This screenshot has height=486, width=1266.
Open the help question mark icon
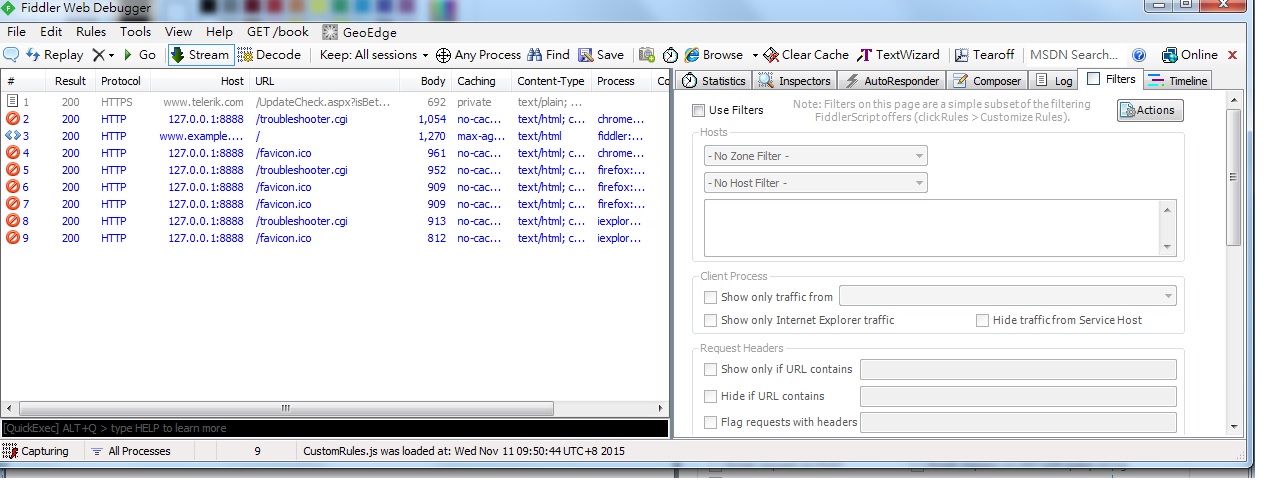point(1138,55)
